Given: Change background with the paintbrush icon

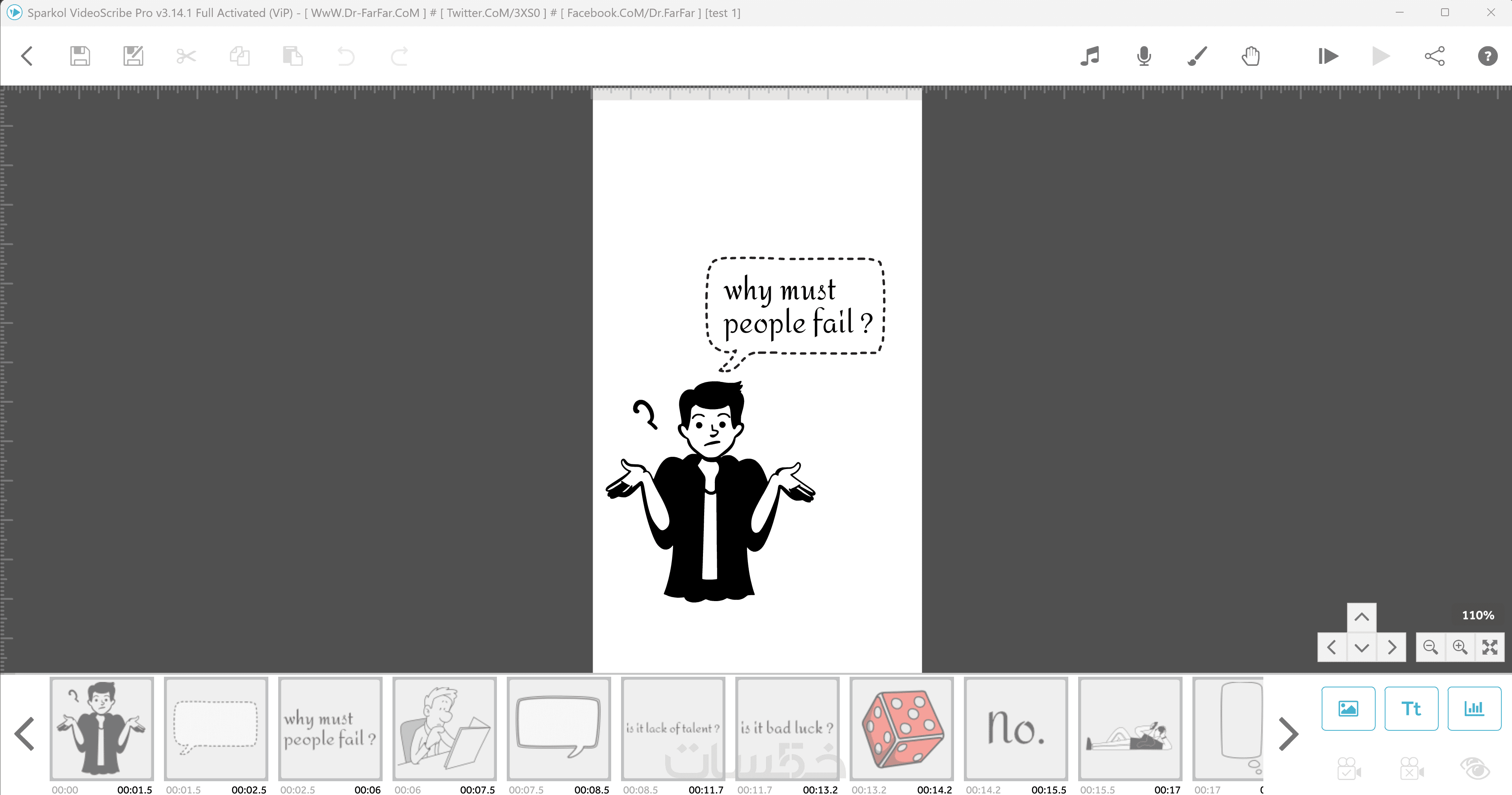Looking at the screenshot, I should [x=1198, y=56].
